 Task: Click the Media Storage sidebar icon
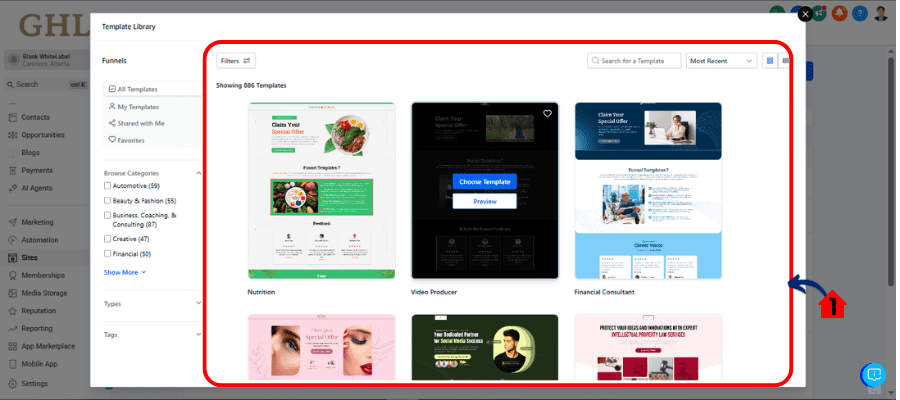pyautogui.click(x=13, y=293)
